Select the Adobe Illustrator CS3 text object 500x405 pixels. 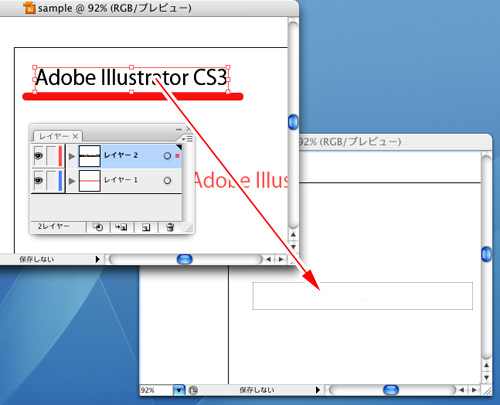coord(131,79)
